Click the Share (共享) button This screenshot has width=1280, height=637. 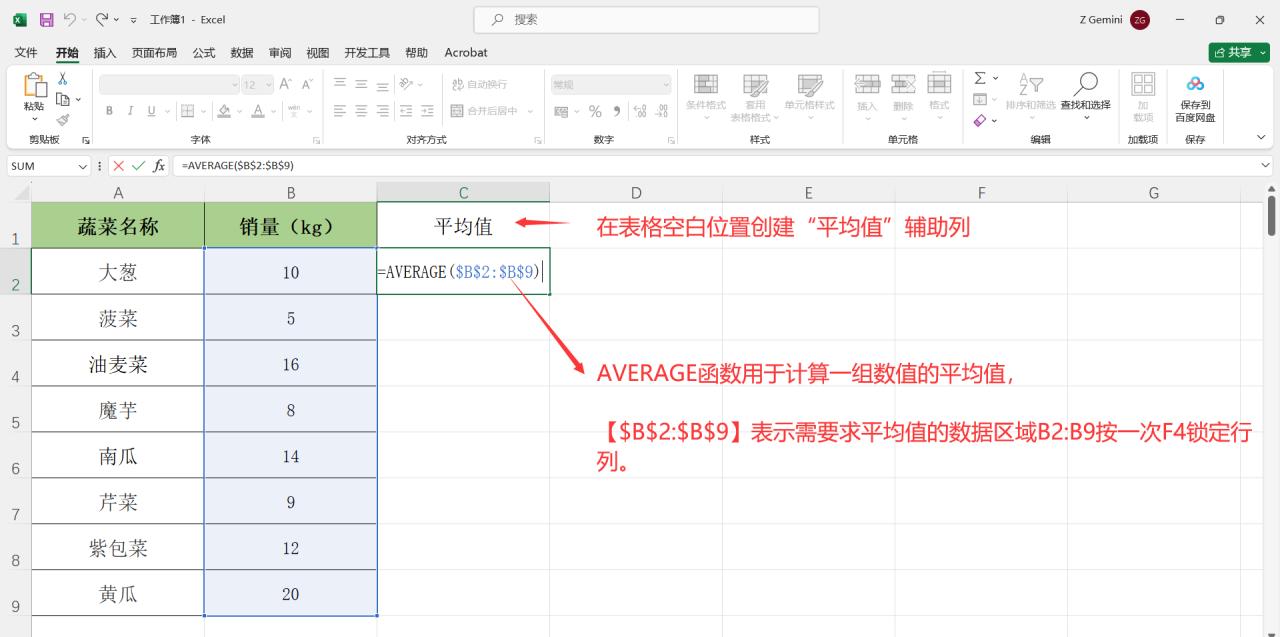coord(1238,52)
